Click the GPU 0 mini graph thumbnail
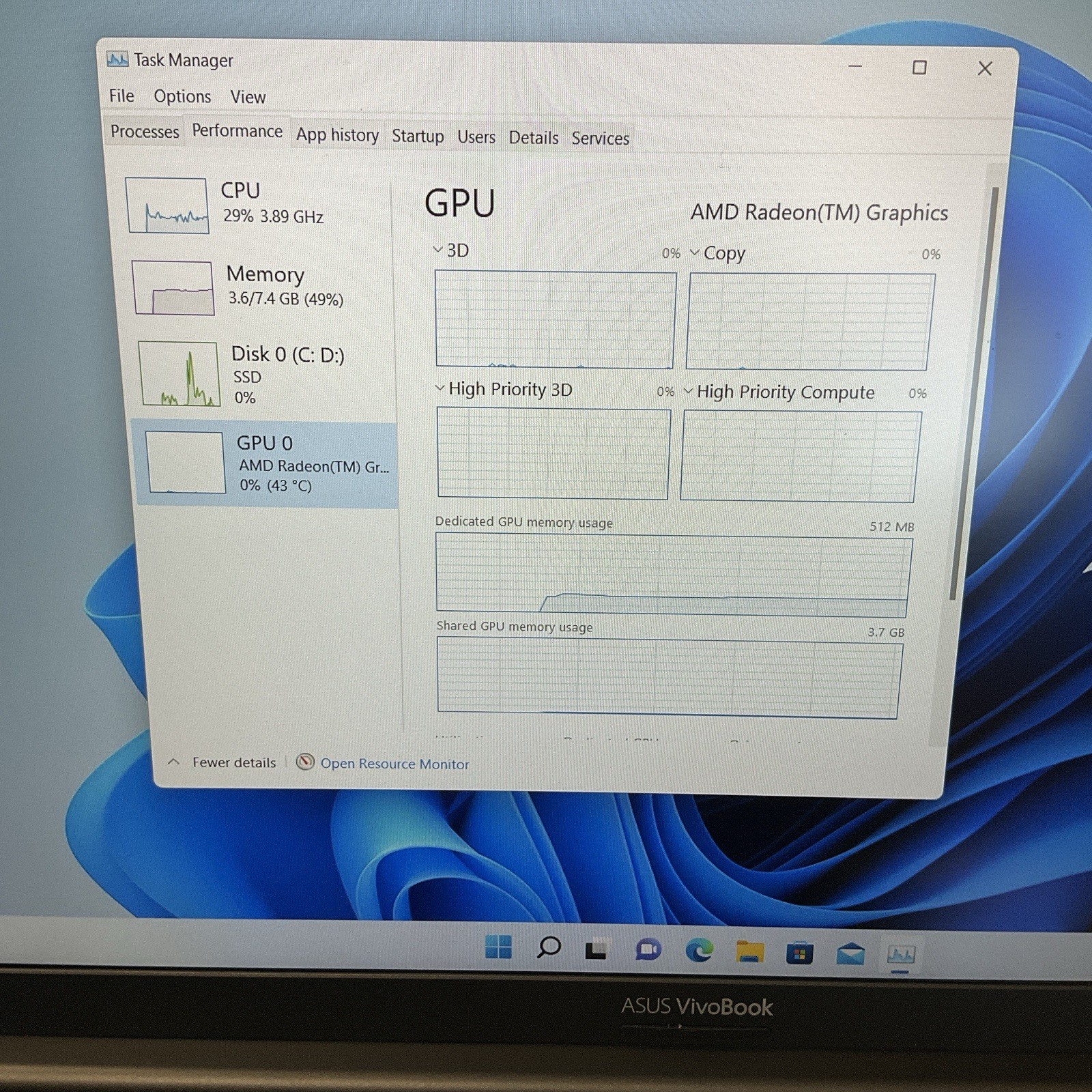Image resolution: width=1092 pixels, height=1092 pixels. [186, 463]
